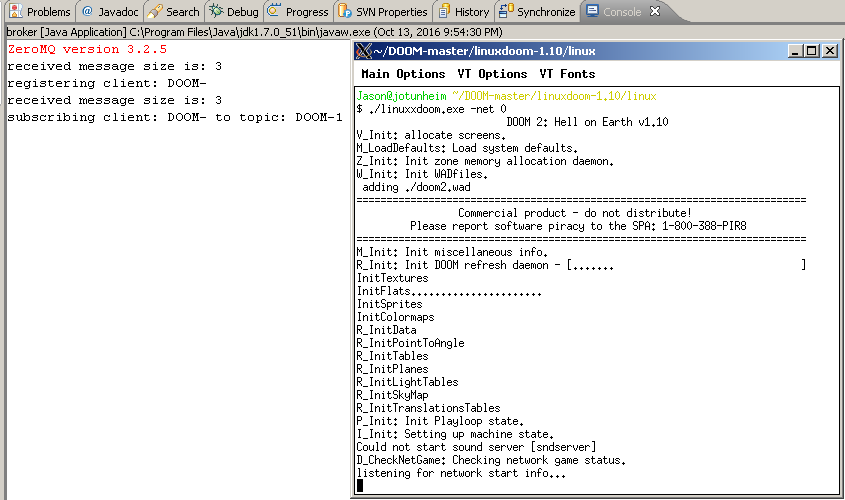Screen dimensions: 845x500
Task: Minimize the DOOM xterm window
Action: pos(794,51)
